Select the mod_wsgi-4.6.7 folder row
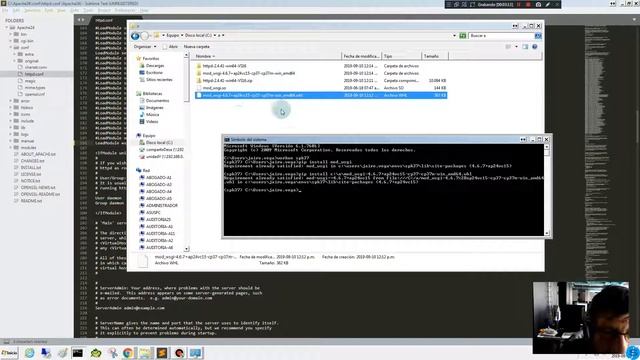Image resolution: width=640 pixels, height=360 pixels. coord(320,73)
